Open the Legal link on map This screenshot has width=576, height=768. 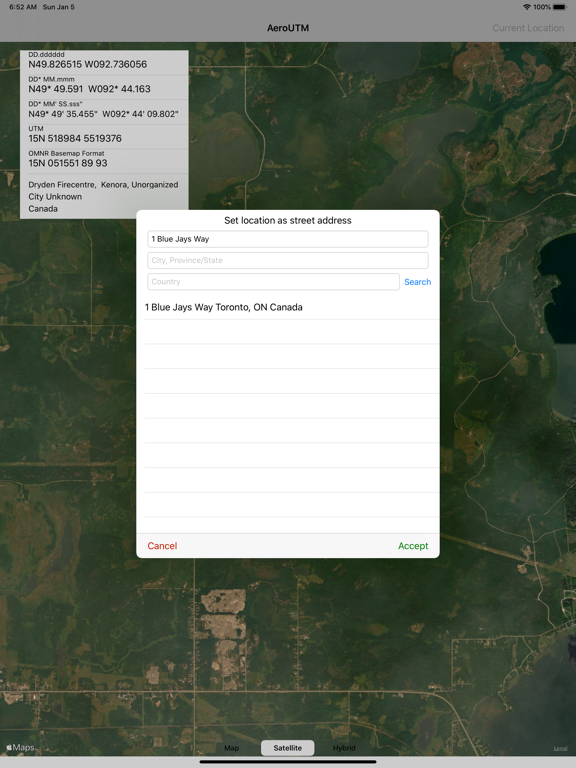[560, 748]
